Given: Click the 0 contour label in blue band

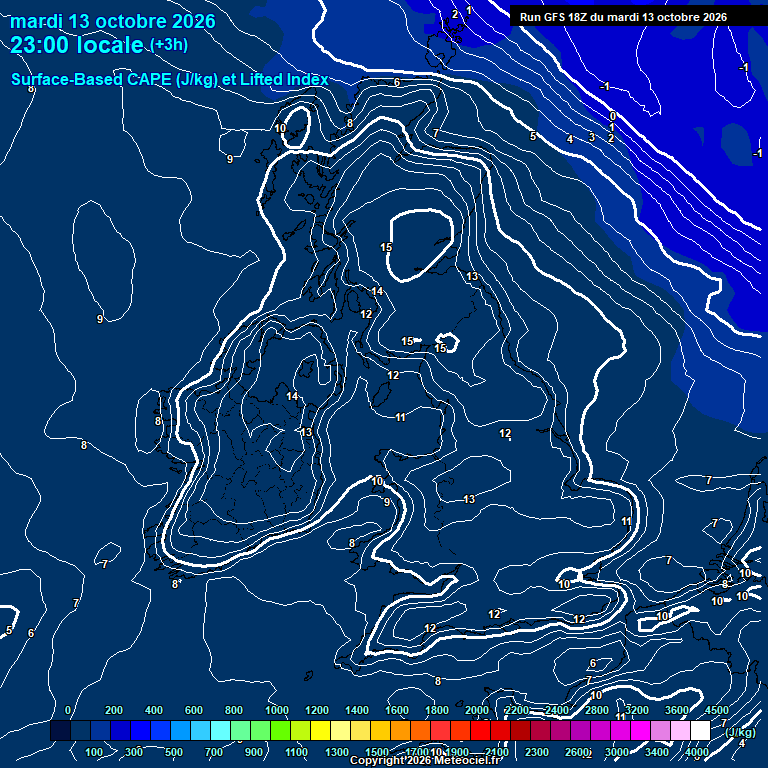Looking at the screenshot, I should pos(612,116).
